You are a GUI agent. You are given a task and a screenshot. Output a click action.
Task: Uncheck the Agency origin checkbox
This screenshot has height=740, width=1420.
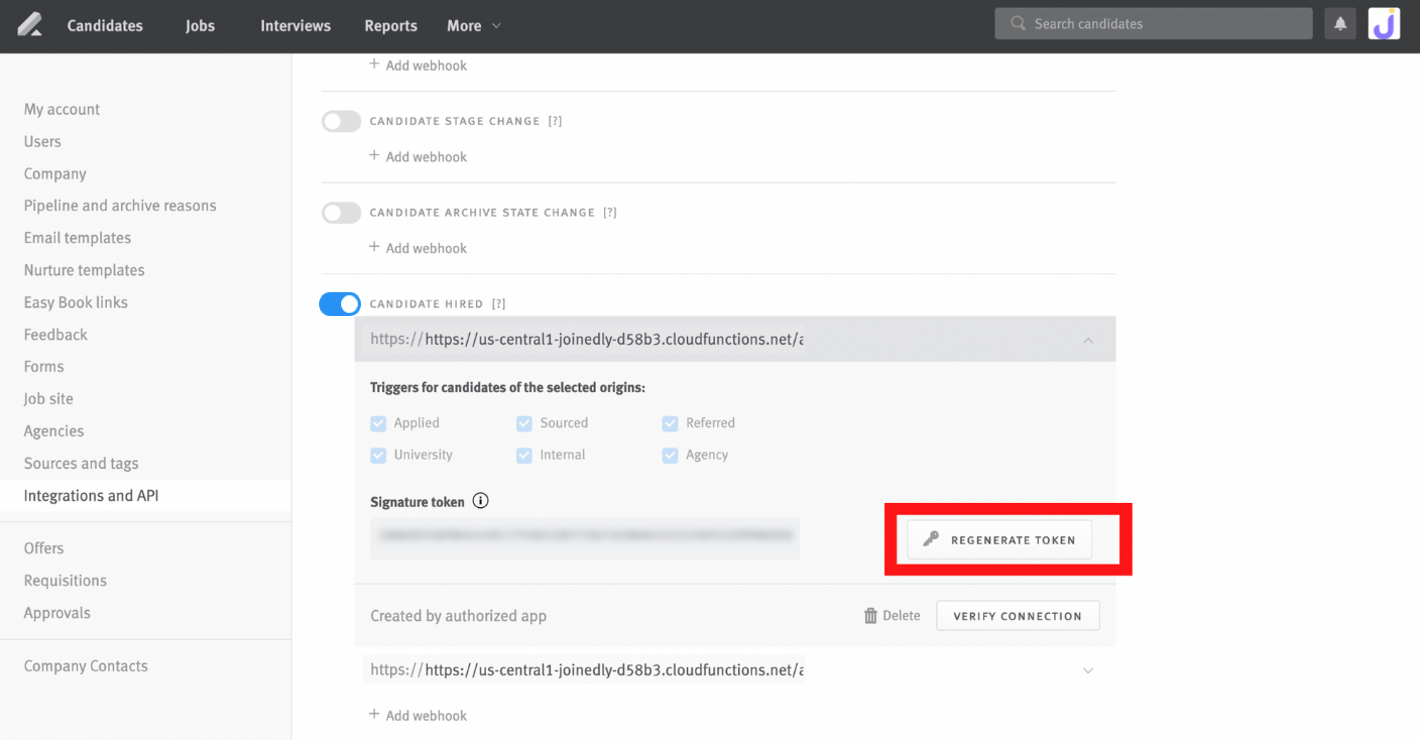(x=669, y=455)
